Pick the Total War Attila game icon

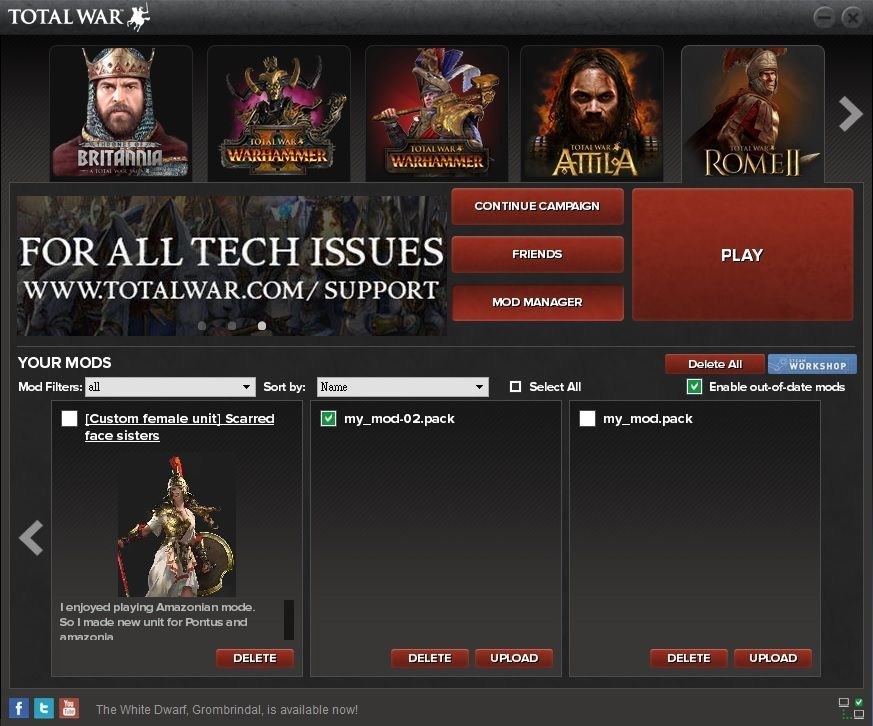(594, 113)
